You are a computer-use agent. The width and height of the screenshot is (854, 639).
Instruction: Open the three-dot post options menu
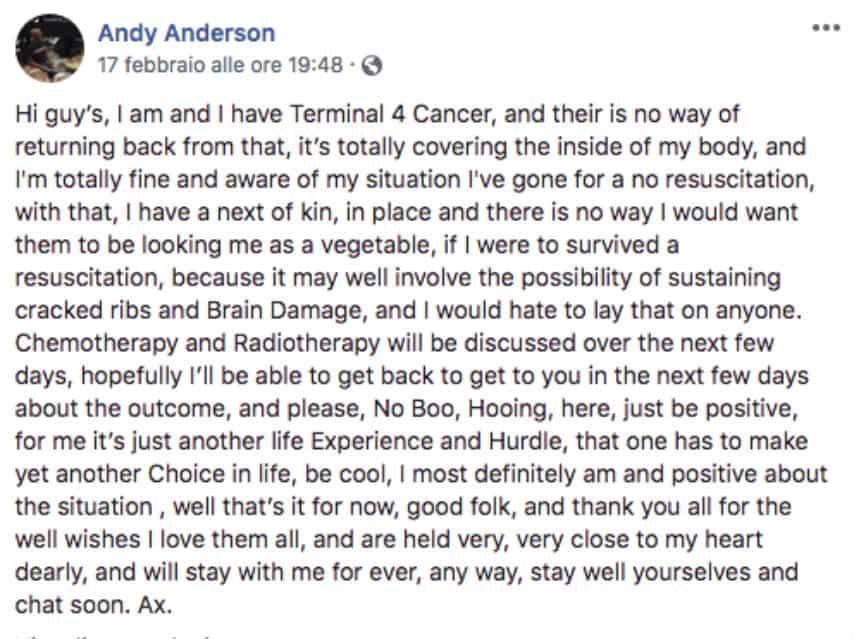click(x=826, y=27)
